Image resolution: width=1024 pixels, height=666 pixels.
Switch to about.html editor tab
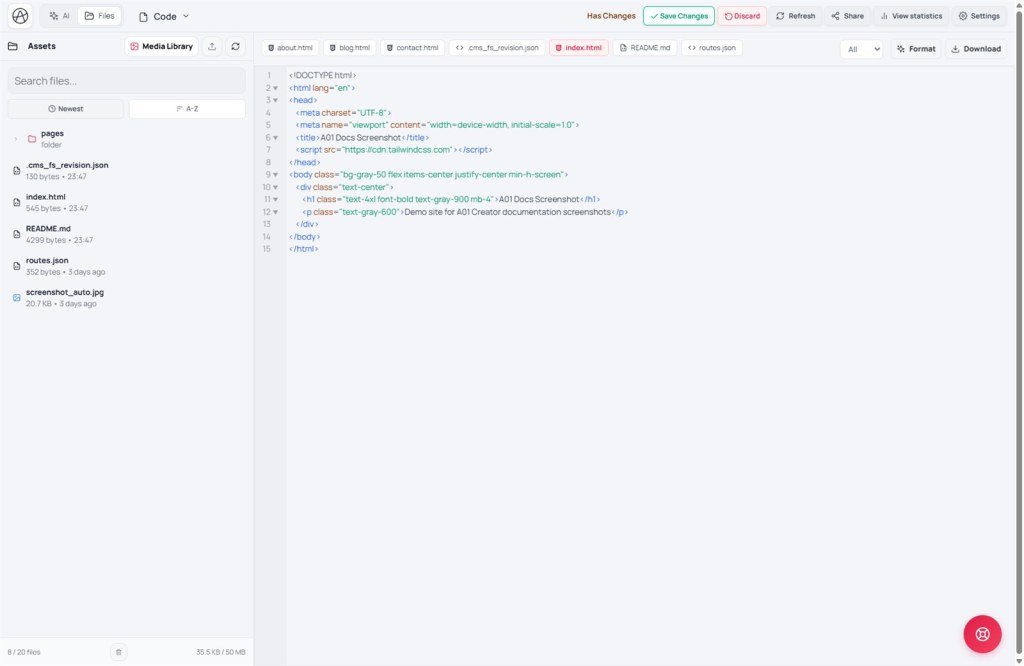290,48
